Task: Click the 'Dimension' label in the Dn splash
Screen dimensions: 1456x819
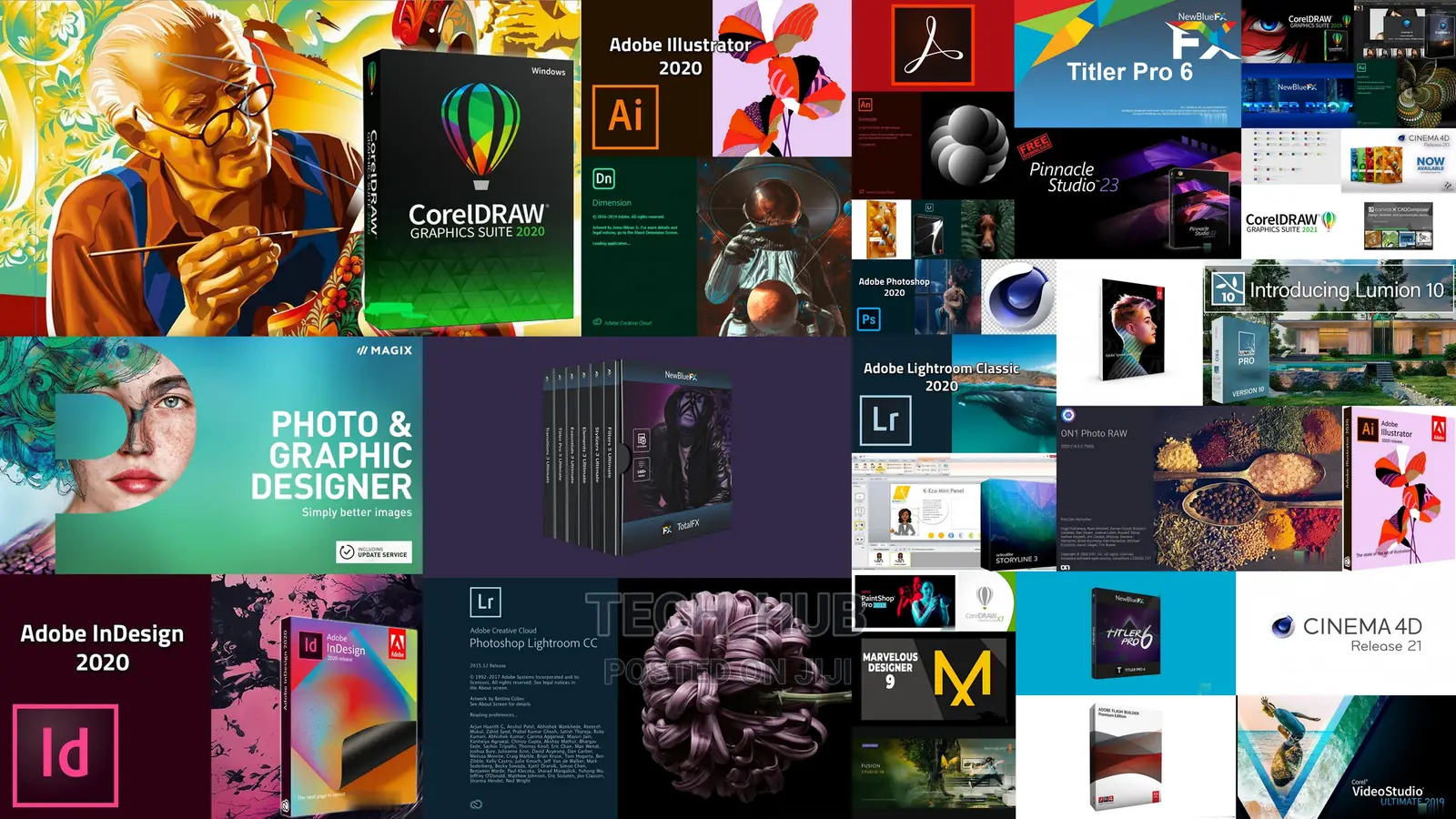Action: point(612,203)
